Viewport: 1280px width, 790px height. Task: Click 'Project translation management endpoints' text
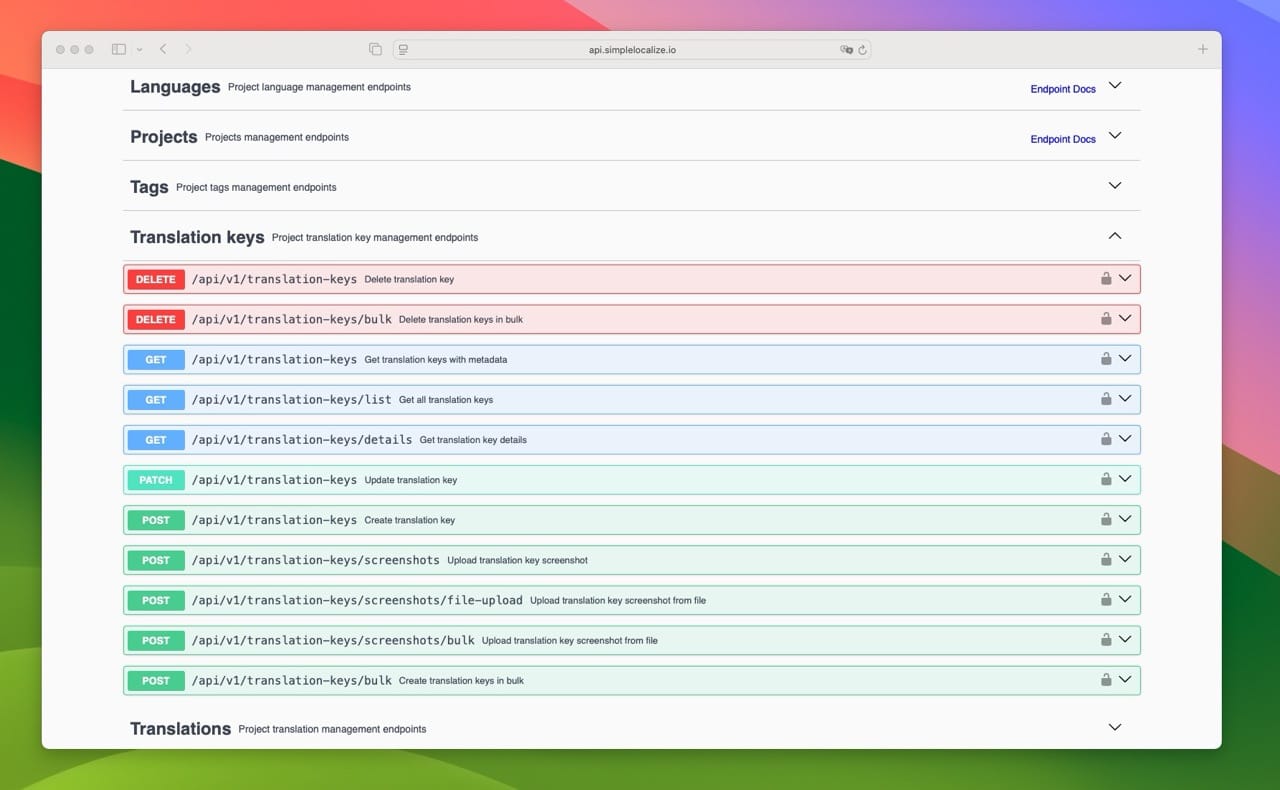[x=332, y=729]
